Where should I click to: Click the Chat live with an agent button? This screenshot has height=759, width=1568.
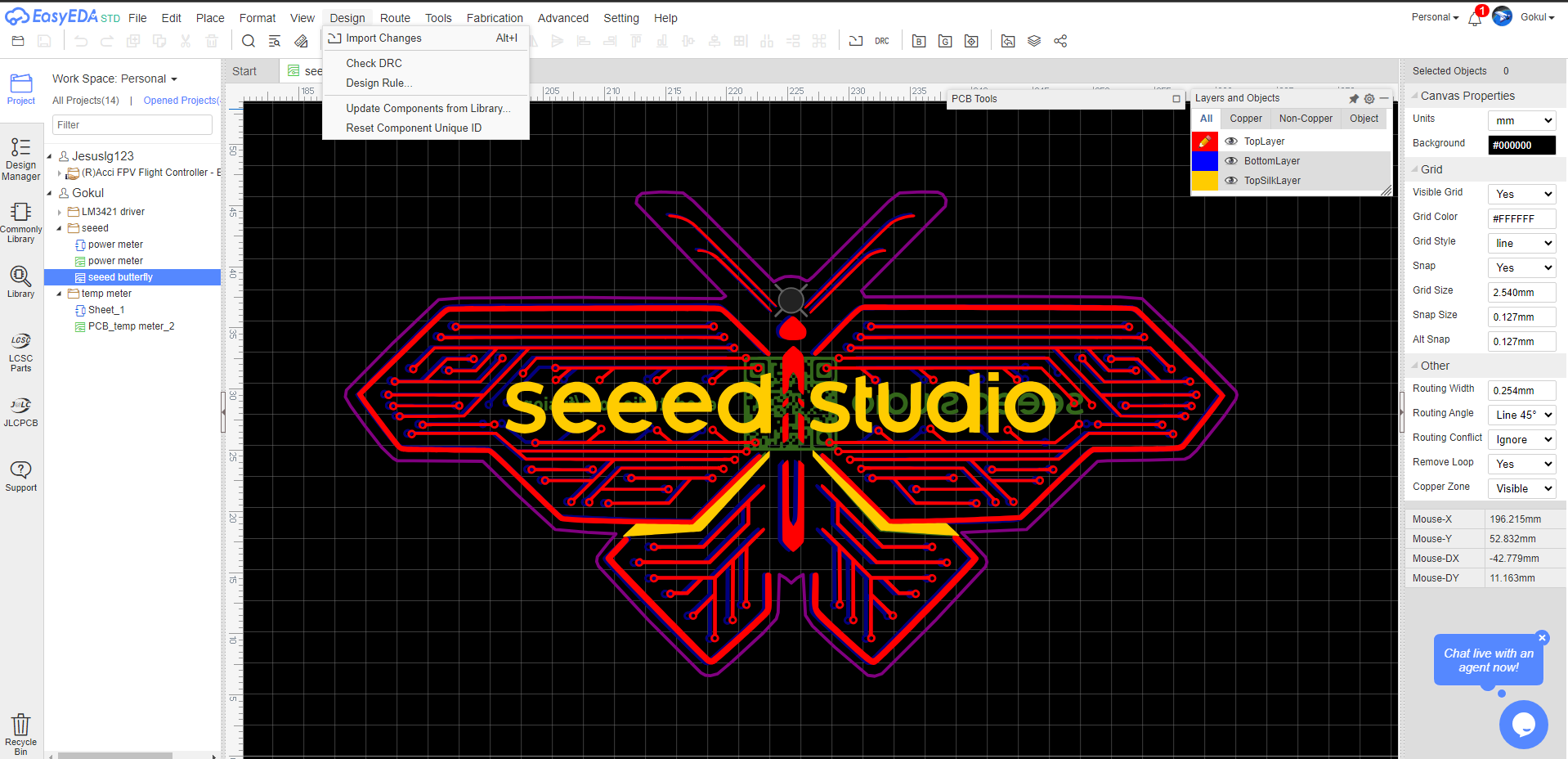click(x=1488, y=660)
